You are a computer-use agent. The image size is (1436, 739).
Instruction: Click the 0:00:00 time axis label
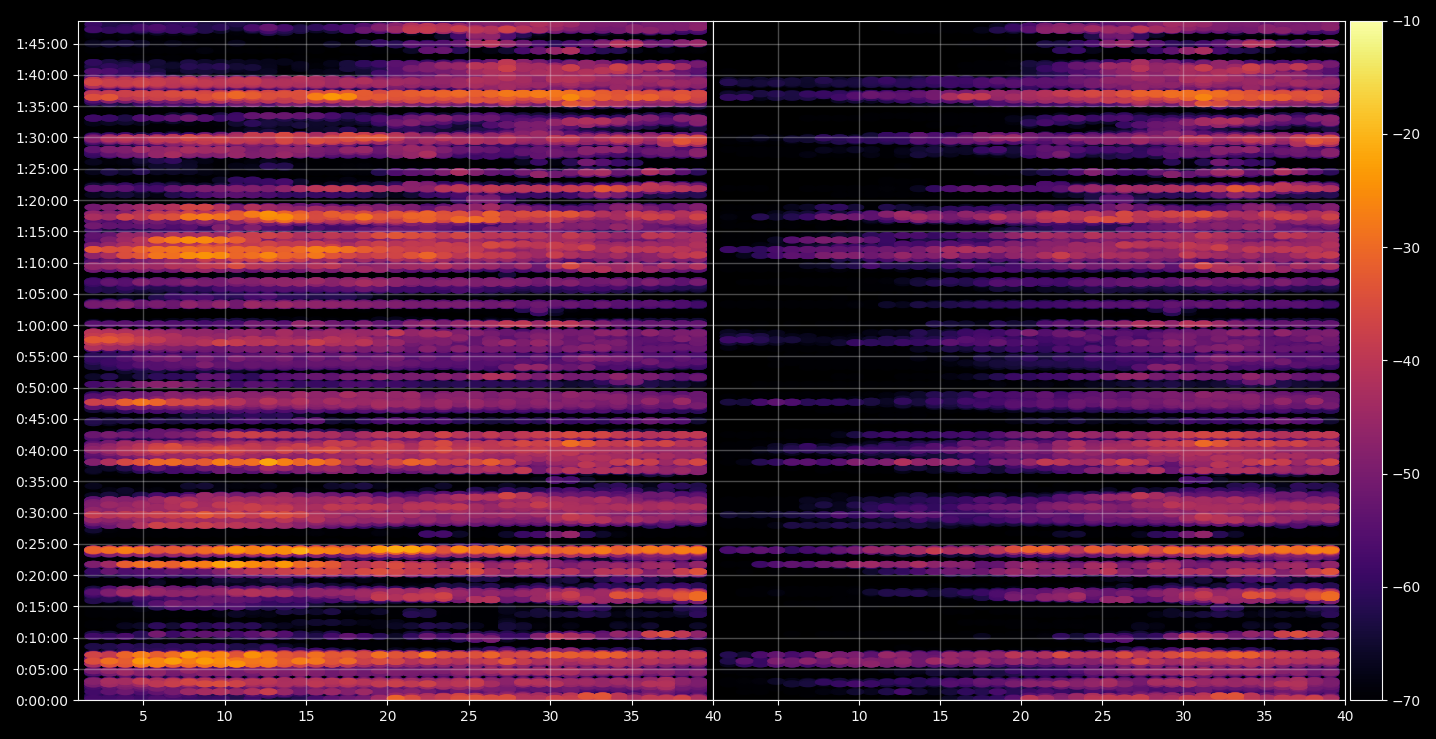pos(42,701)
